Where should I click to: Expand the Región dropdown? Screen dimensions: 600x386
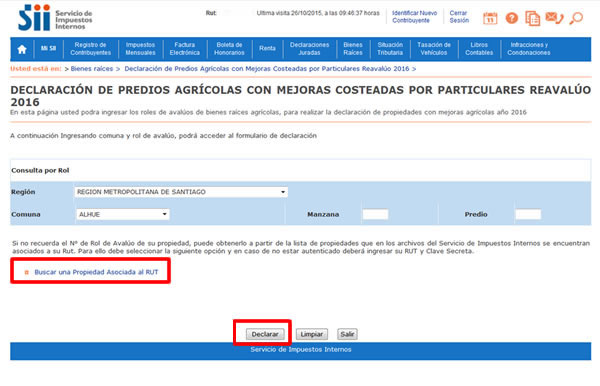click(181, 192)
